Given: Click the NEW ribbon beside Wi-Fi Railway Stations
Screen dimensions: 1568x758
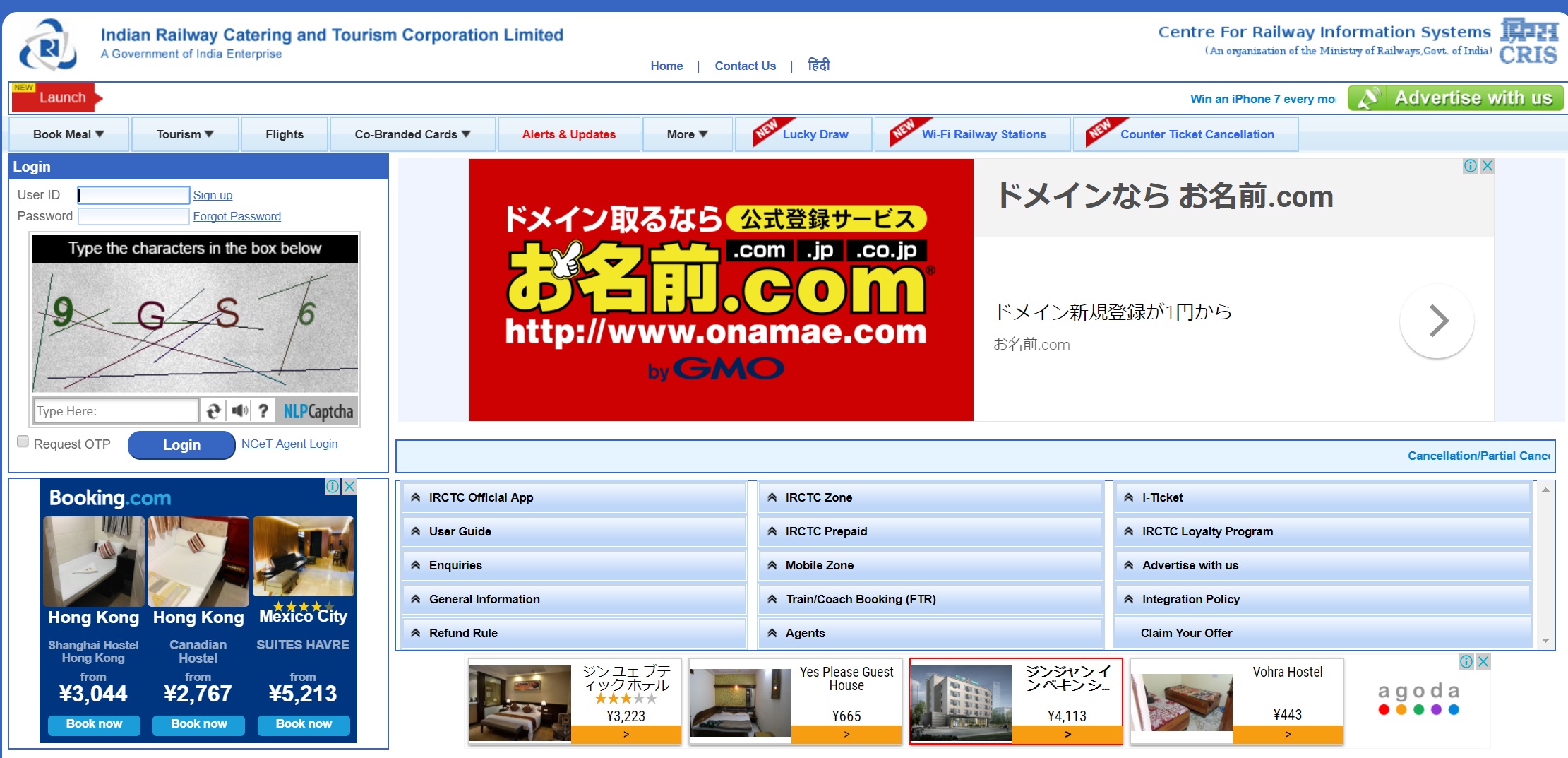Looking at the screenshot, I should [909, 131].
